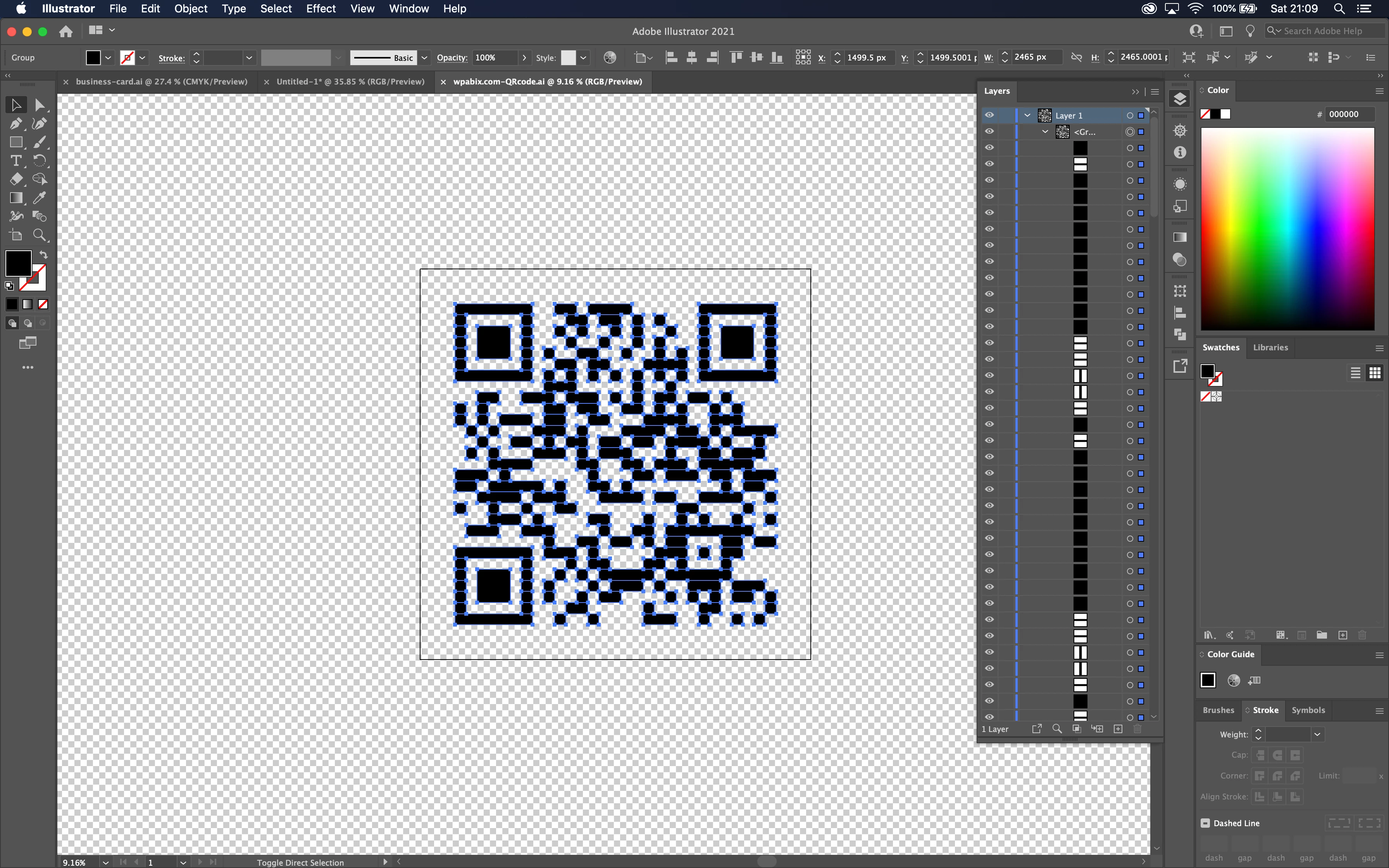Image resolution: width=1389 pixels, height=868 pixels.
Task: Switch to business-card.ai document tab
Action: (161, 81)
